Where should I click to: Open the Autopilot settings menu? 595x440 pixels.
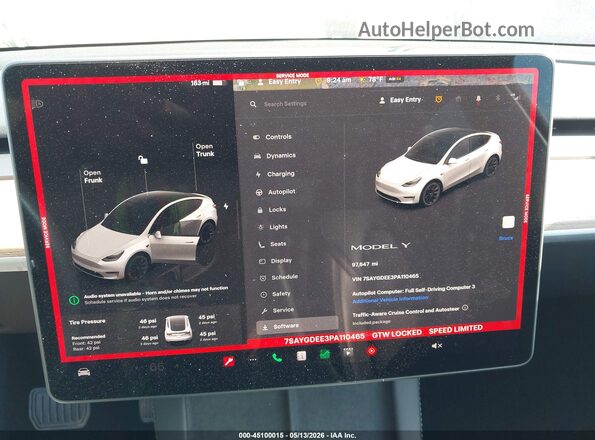[276, 192]
